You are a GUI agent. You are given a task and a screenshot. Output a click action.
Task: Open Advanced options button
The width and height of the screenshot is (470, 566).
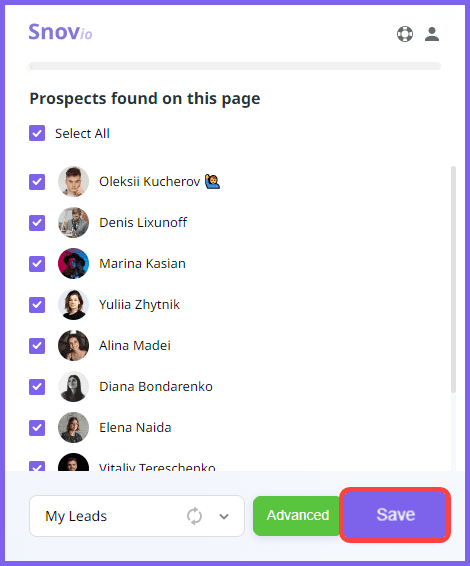298,515
